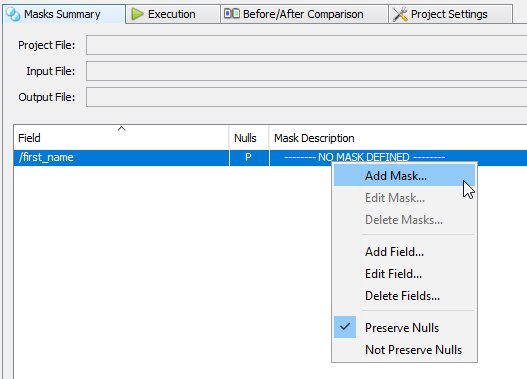Click the Before/After Comparison tab icon
This screenshot has width=527, height=379.
click(232, 13)
